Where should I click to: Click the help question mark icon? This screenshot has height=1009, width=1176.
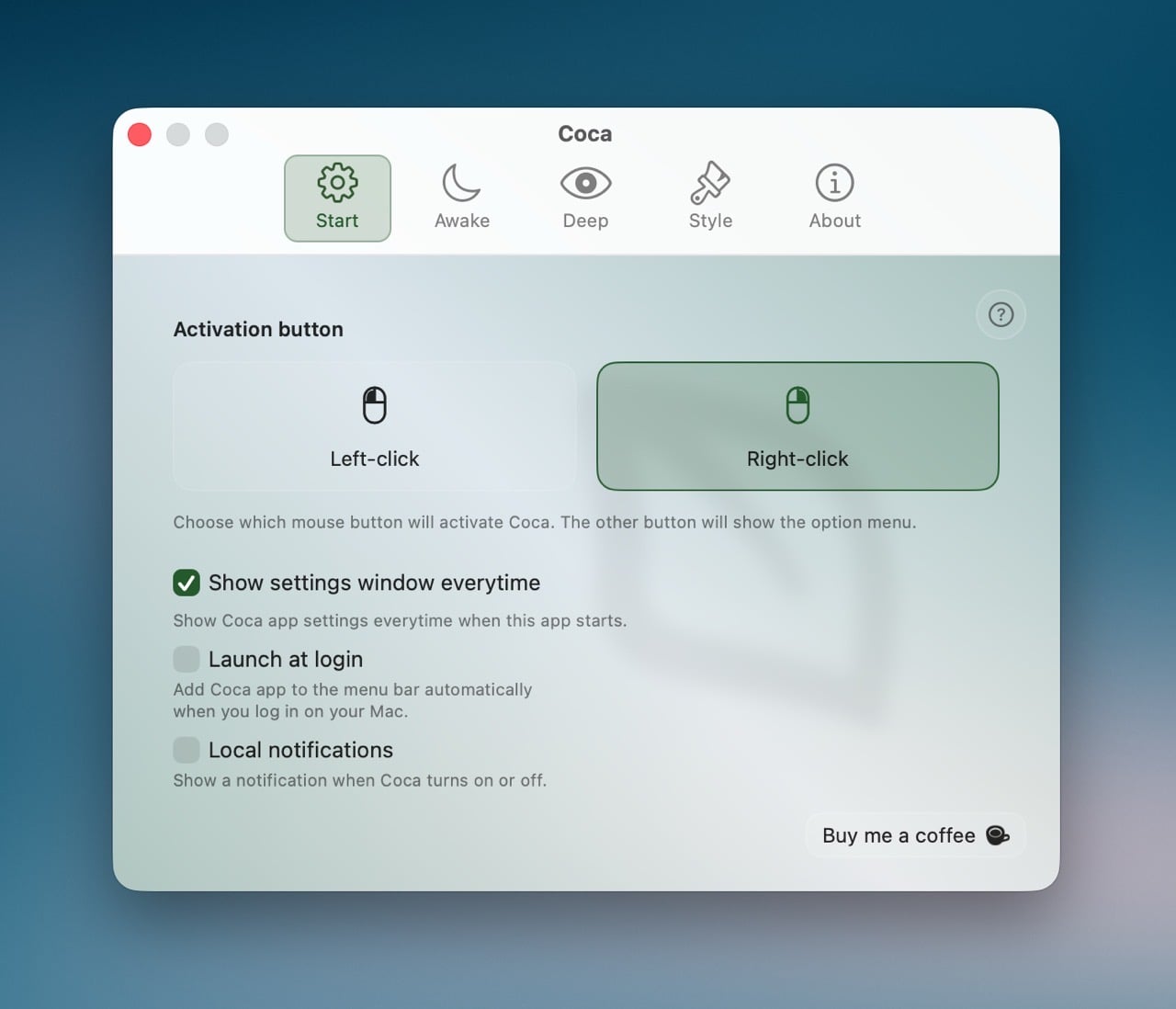click(x=1001, y=315)
